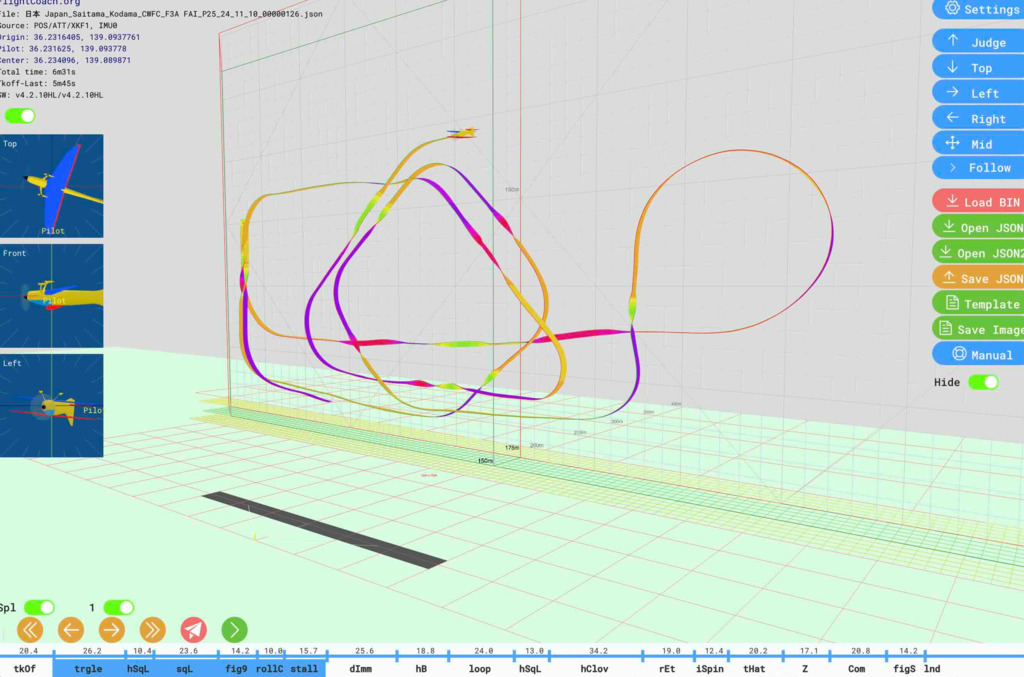Click the Save Image button

click(x=979, y=329)
